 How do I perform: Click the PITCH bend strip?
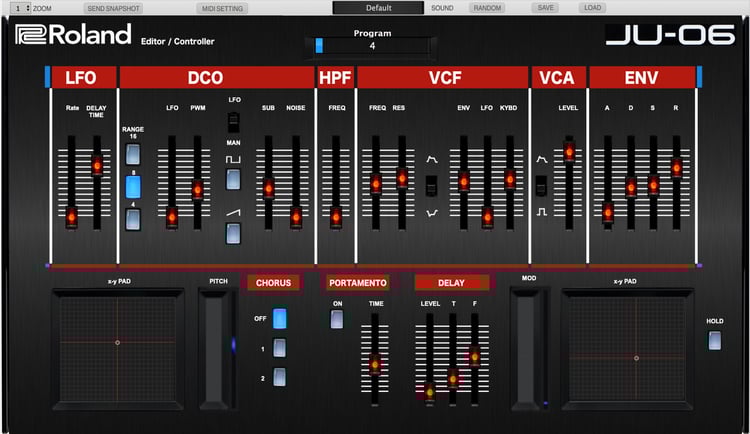[x=218, y=350]
